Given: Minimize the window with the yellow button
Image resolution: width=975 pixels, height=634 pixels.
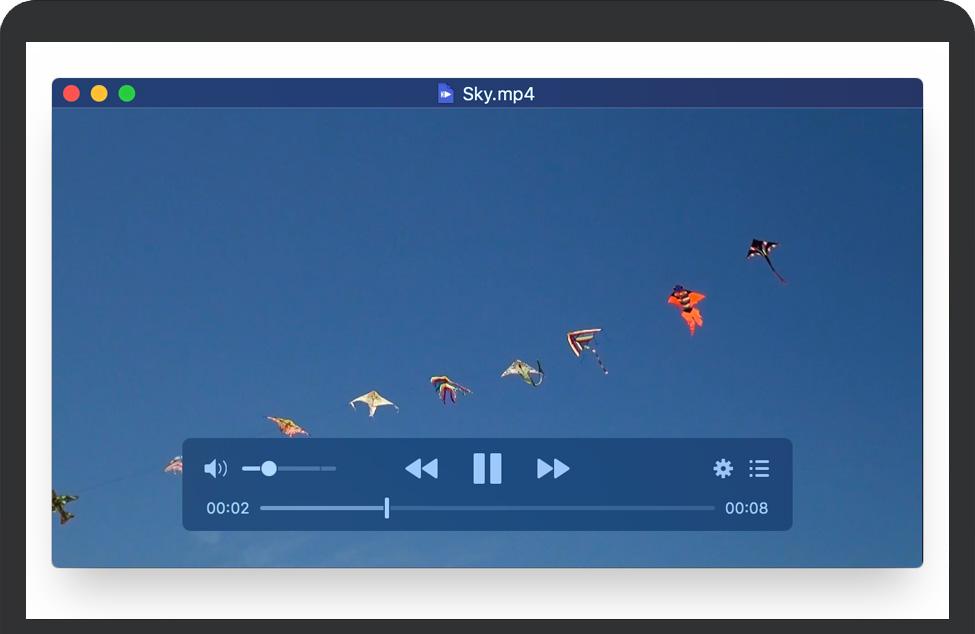Looking at the screenshot, I should pos(99,94).
